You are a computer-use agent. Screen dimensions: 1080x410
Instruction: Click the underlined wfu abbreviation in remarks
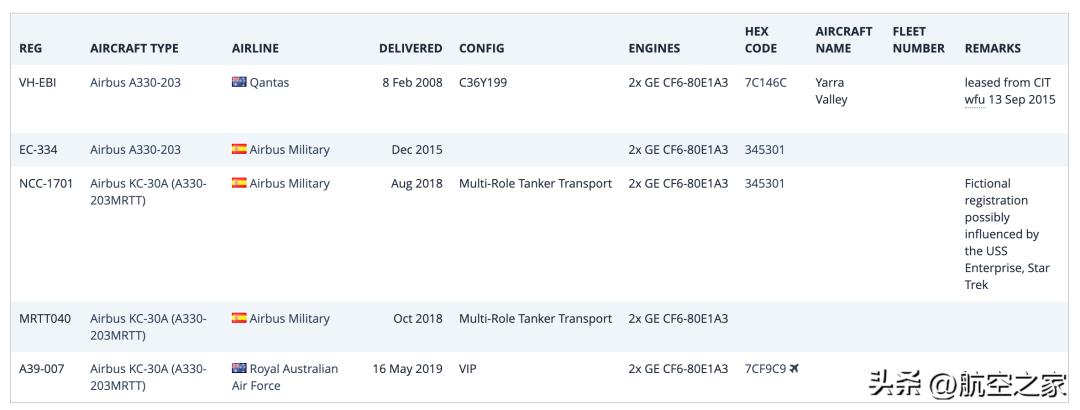pos(974,100)
